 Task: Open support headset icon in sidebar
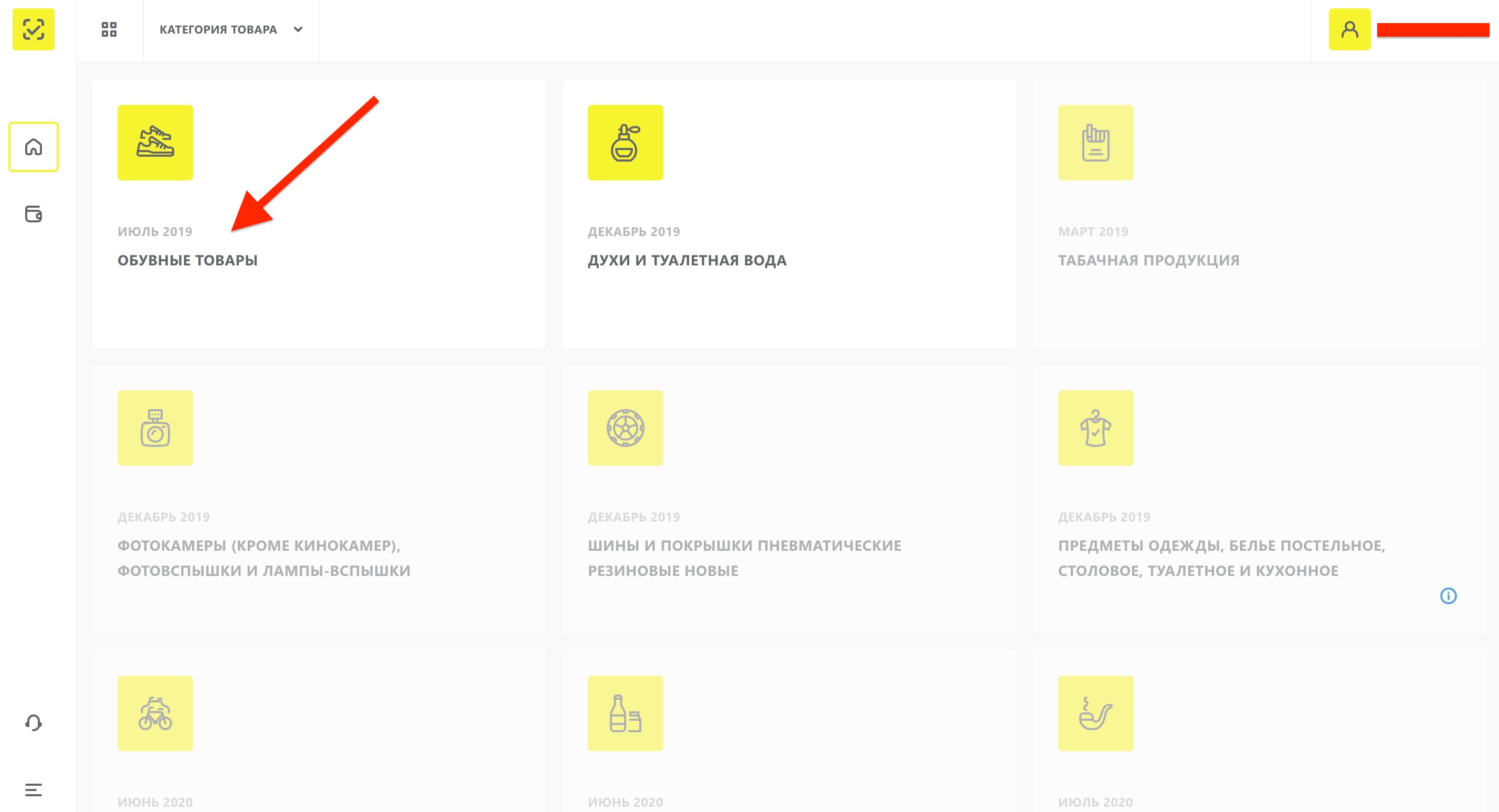click(33, 722)
